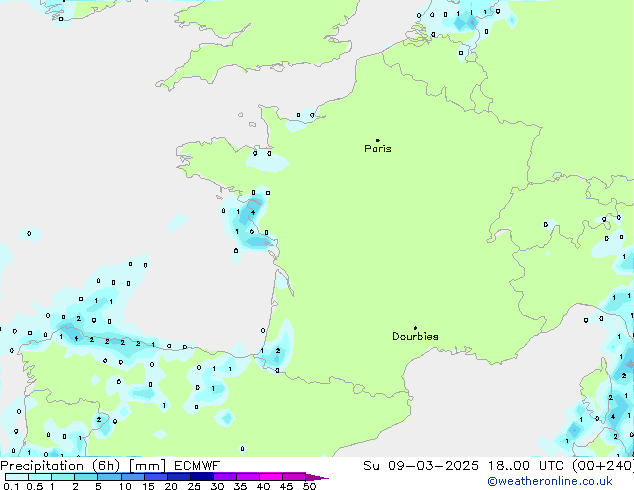The height and width of the screenshot is (490, 634).
Task: Choose the 35–40 mm violet legend segment
Action: 248,477
